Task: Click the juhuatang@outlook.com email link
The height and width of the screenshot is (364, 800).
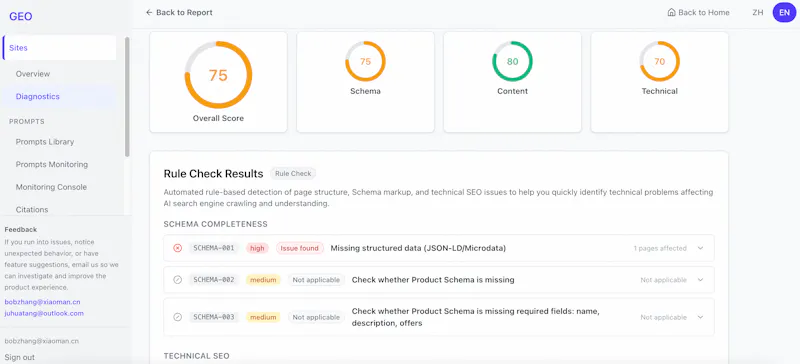Action: pyautogui.click(x=44, y=313)
